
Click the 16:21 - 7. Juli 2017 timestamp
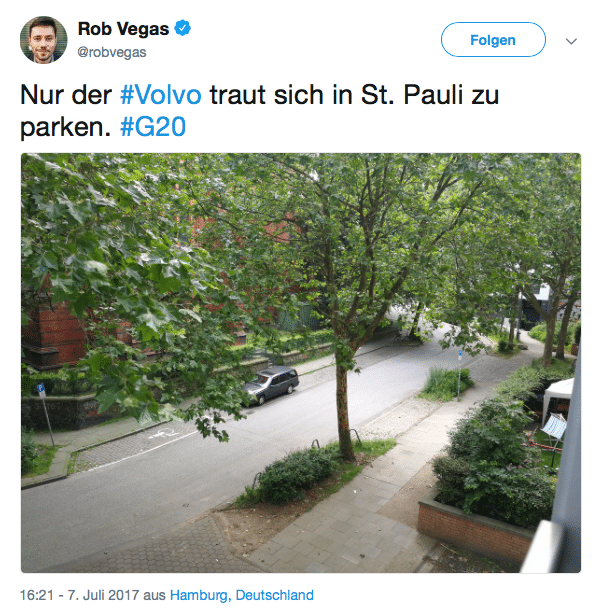79,595
